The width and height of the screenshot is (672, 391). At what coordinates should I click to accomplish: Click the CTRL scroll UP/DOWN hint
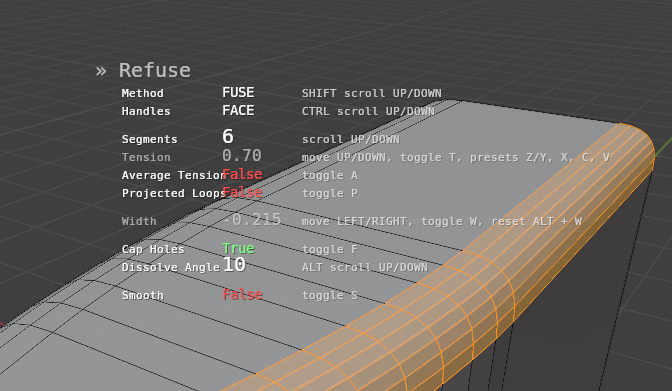pos(368,111)
